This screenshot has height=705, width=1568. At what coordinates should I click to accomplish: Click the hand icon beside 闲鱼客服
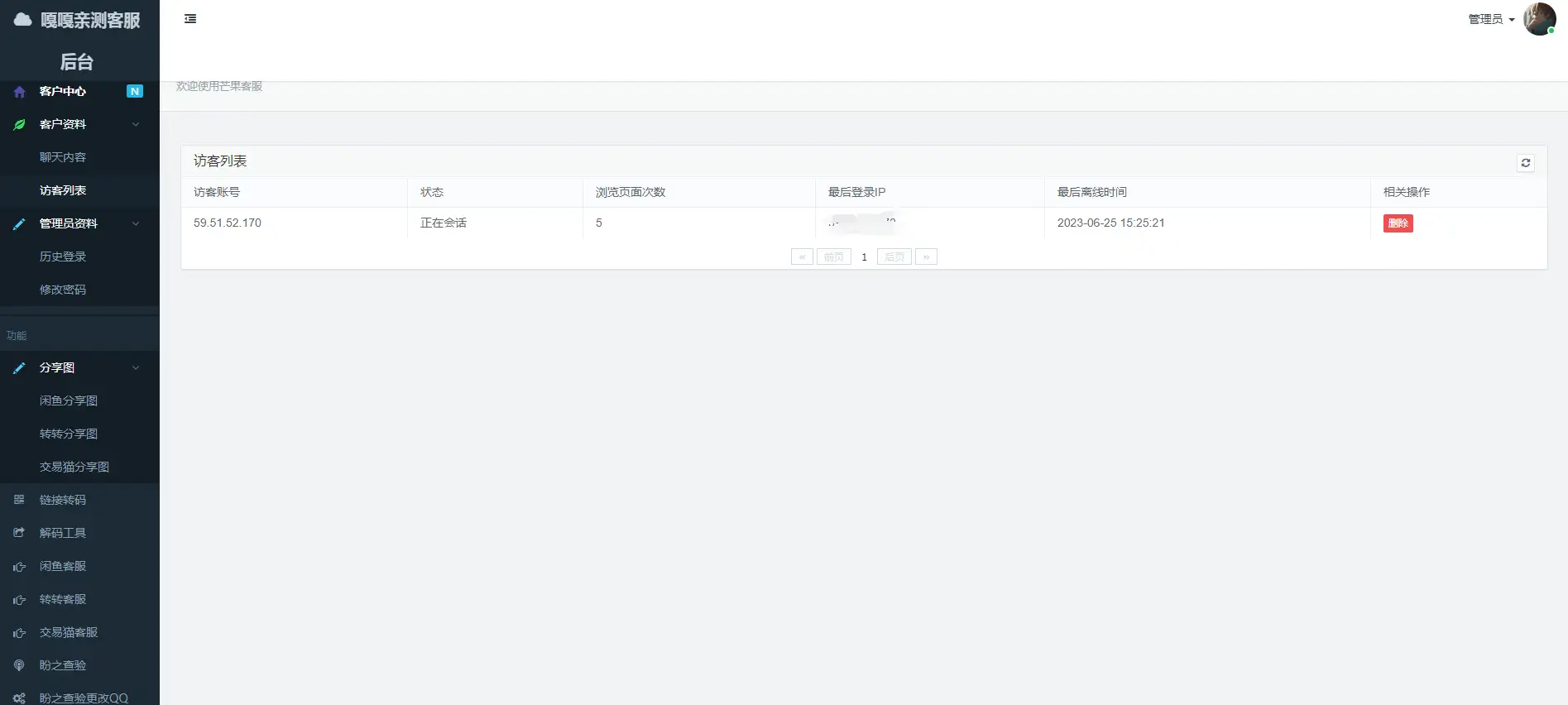(x=19, y=567)
